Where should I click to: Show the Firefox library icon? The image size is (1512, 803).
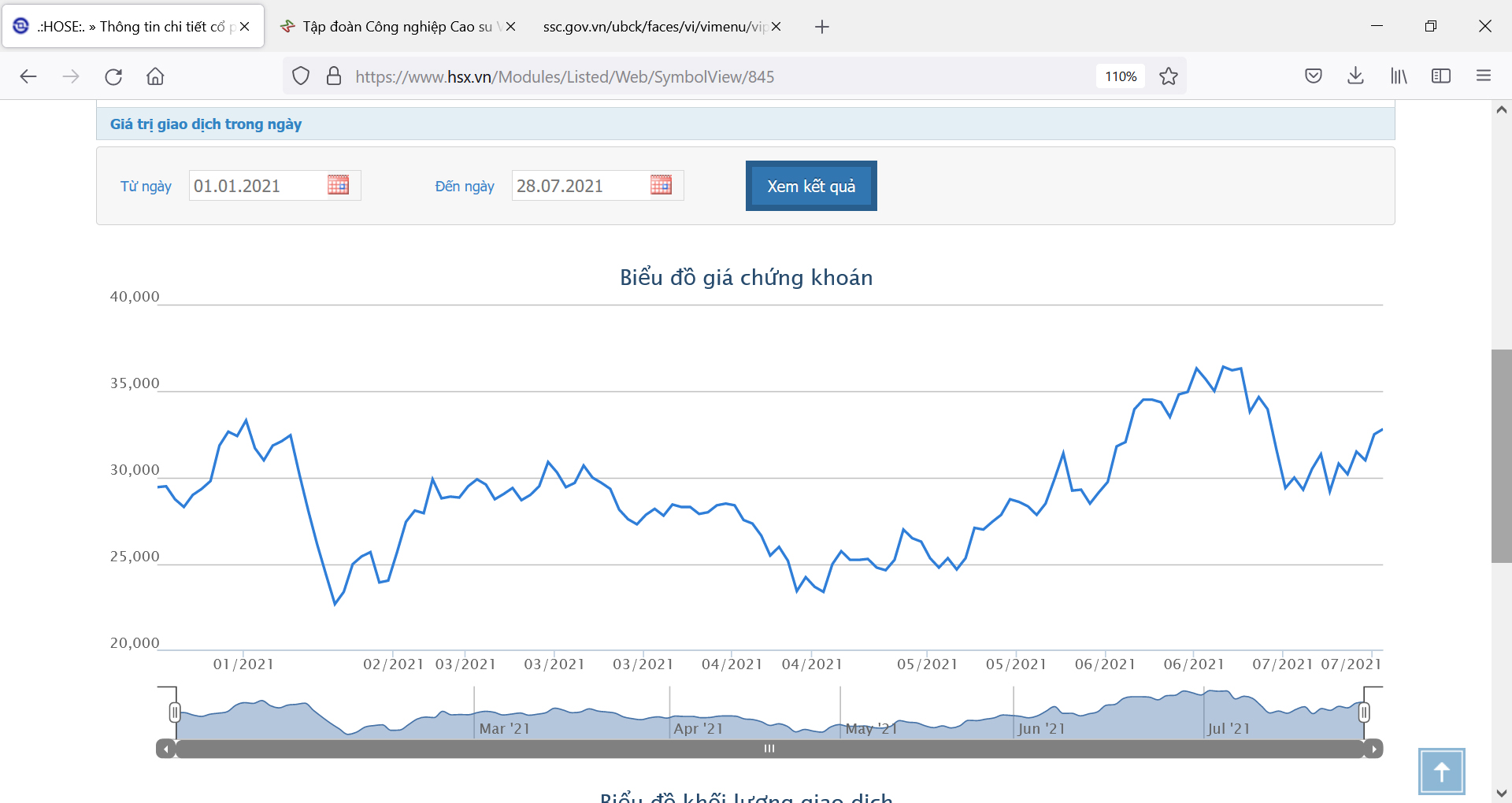(x=1399, y=76)
